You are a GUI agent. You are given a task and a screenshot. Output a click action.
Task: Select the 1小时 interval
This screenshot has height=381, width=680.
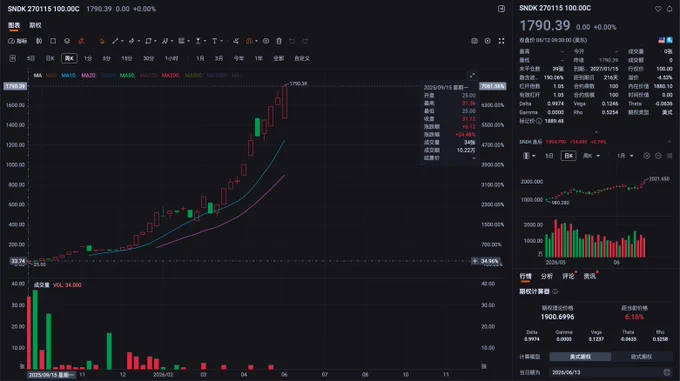171,58
